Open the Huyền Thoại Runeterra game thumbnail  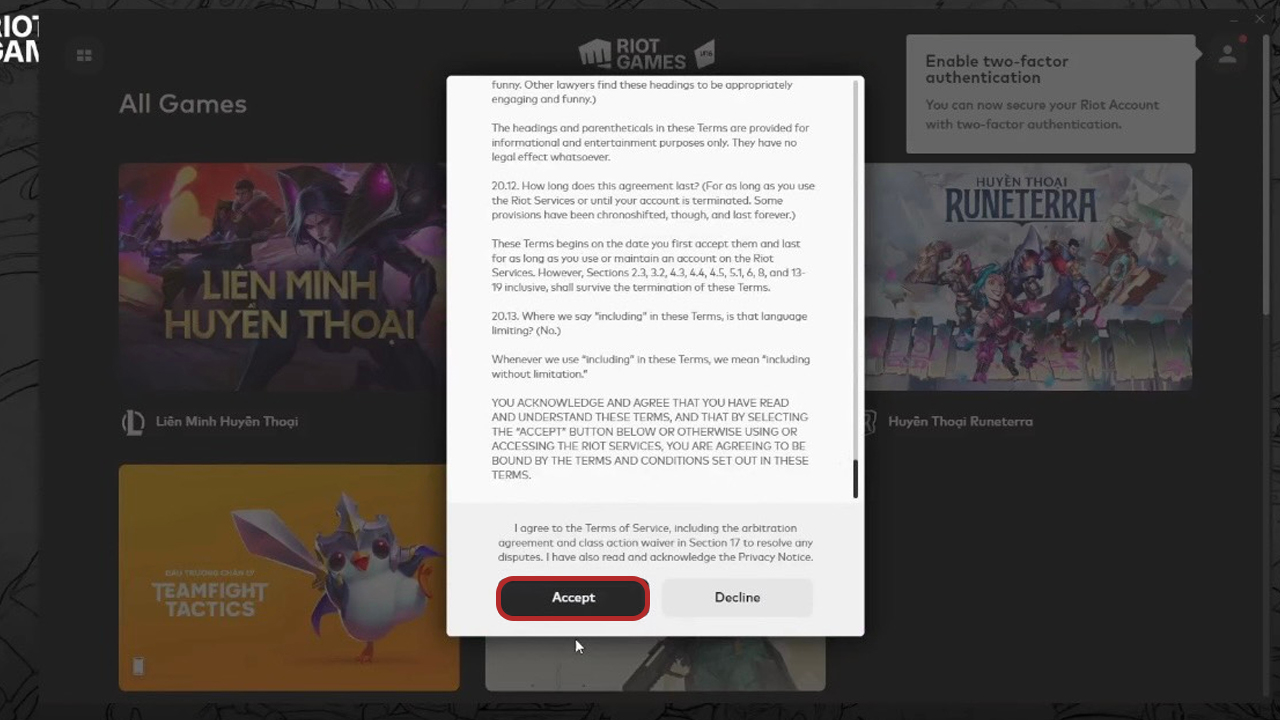point(1028,277)
